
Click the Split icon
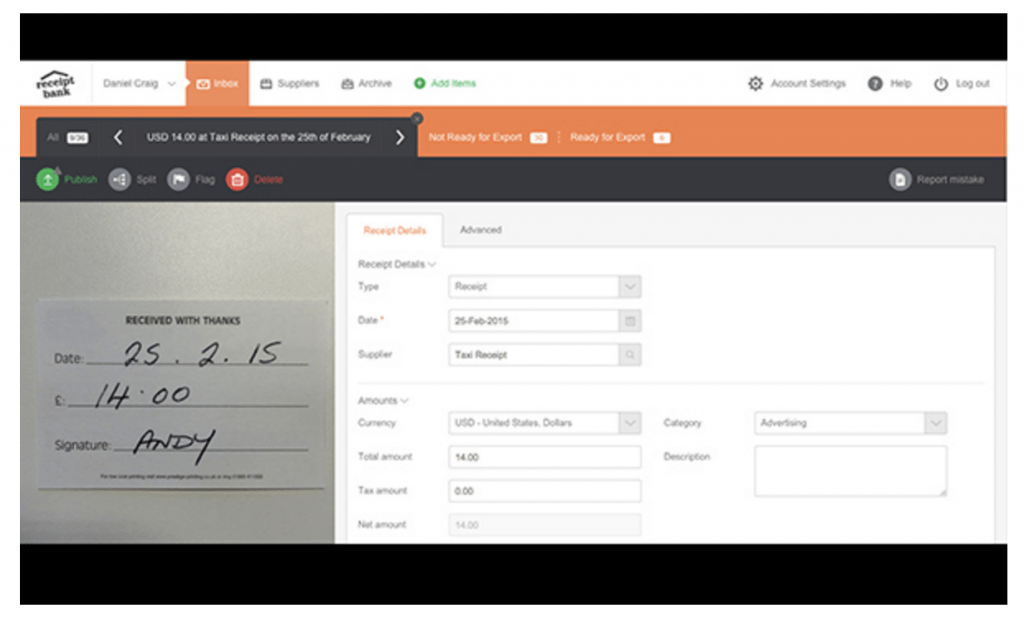[x=120, y=179]
